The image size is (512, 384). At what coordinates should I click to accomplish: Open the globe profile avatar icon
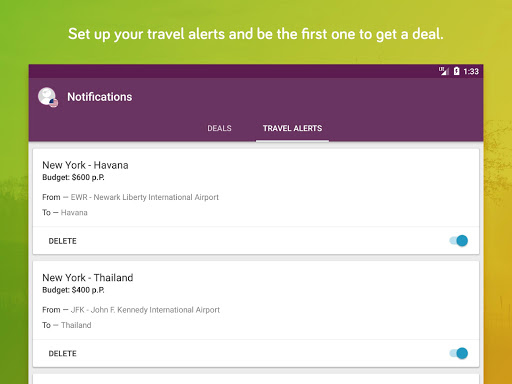(47, 97)
